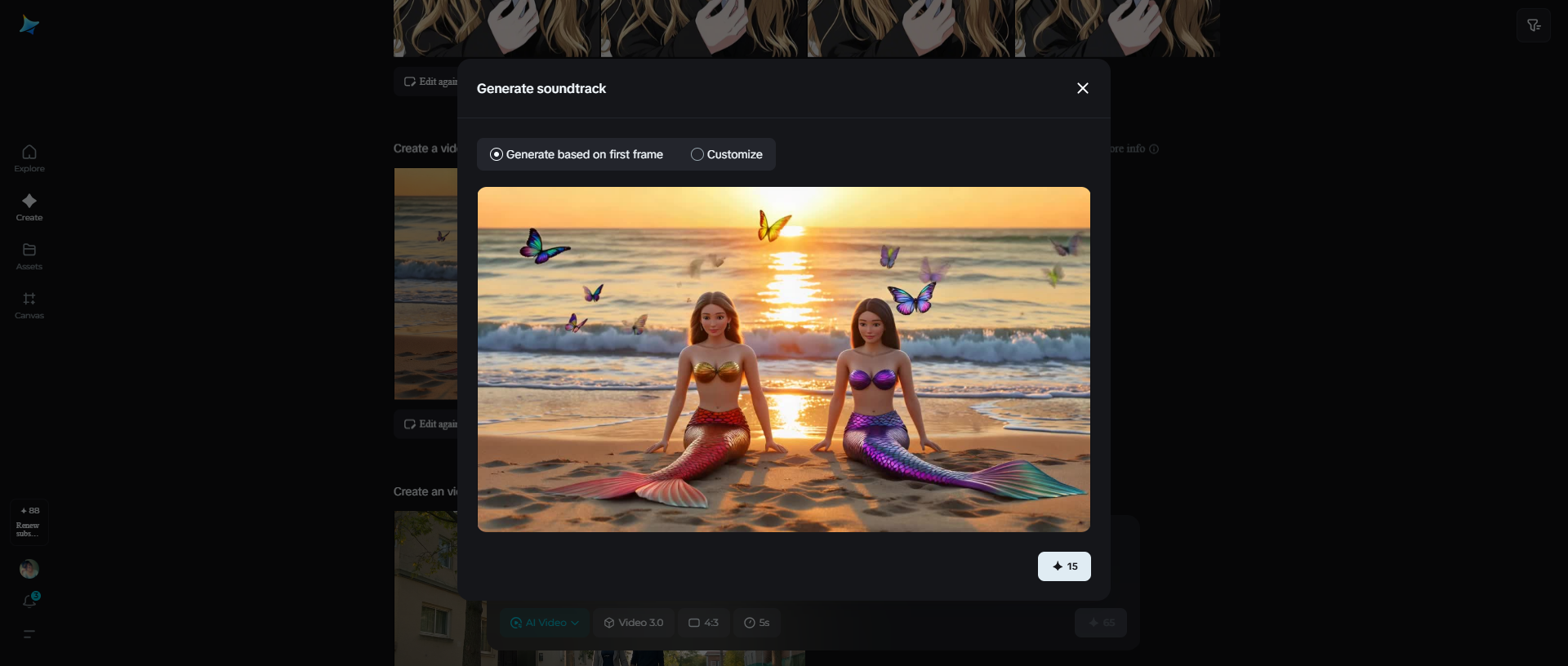The image size is (1568, 666).
Task: Open the AI Video mode dropdown
Action: (545, 623)
